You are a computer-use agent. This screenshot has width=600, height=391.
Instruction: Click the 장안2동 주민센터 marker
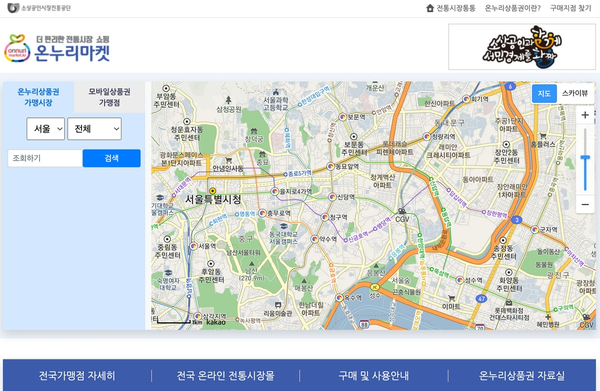click(506, 144)
